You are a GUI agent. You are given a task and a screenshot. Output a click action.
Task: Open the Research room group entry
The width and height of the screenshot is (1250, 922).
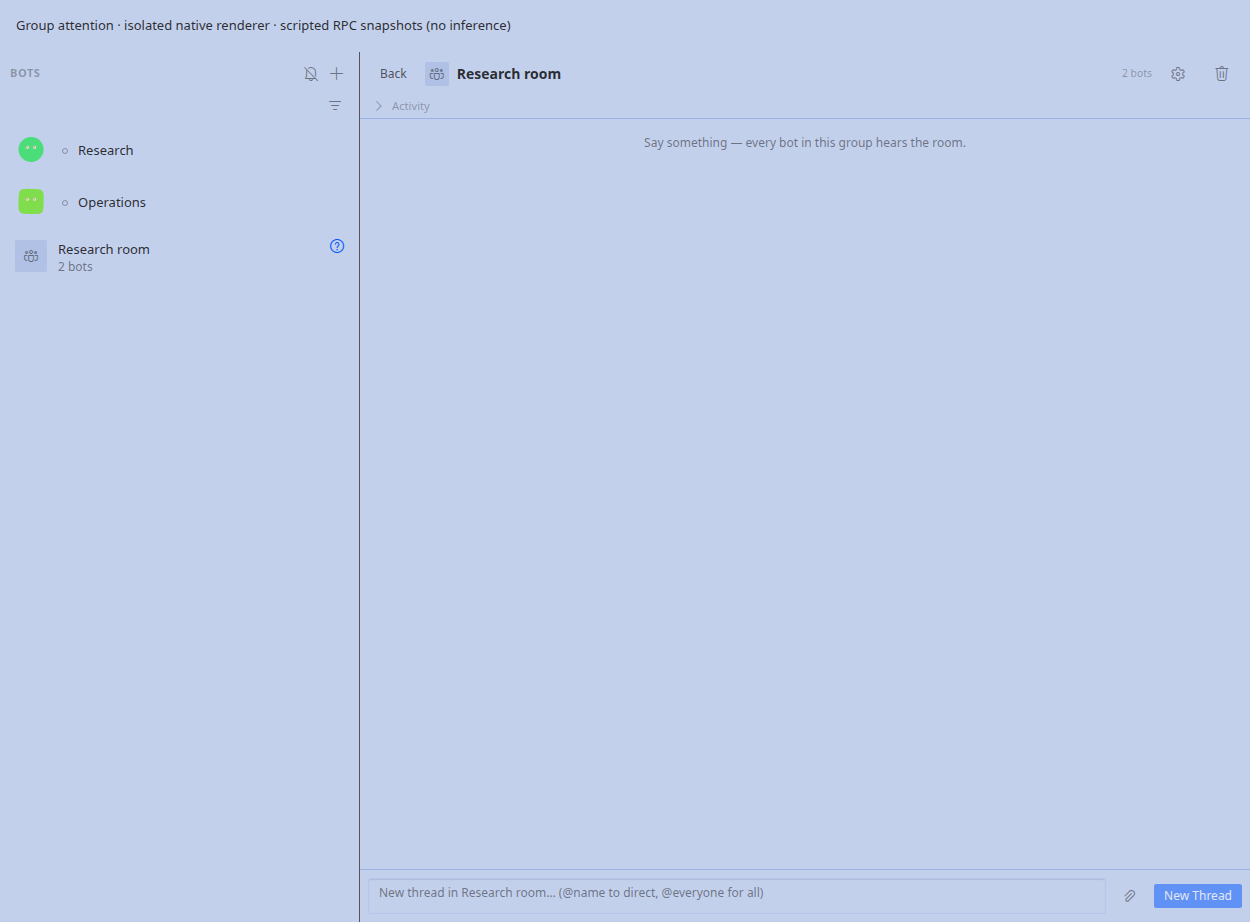pyautogui.click(x=179, y=256)
